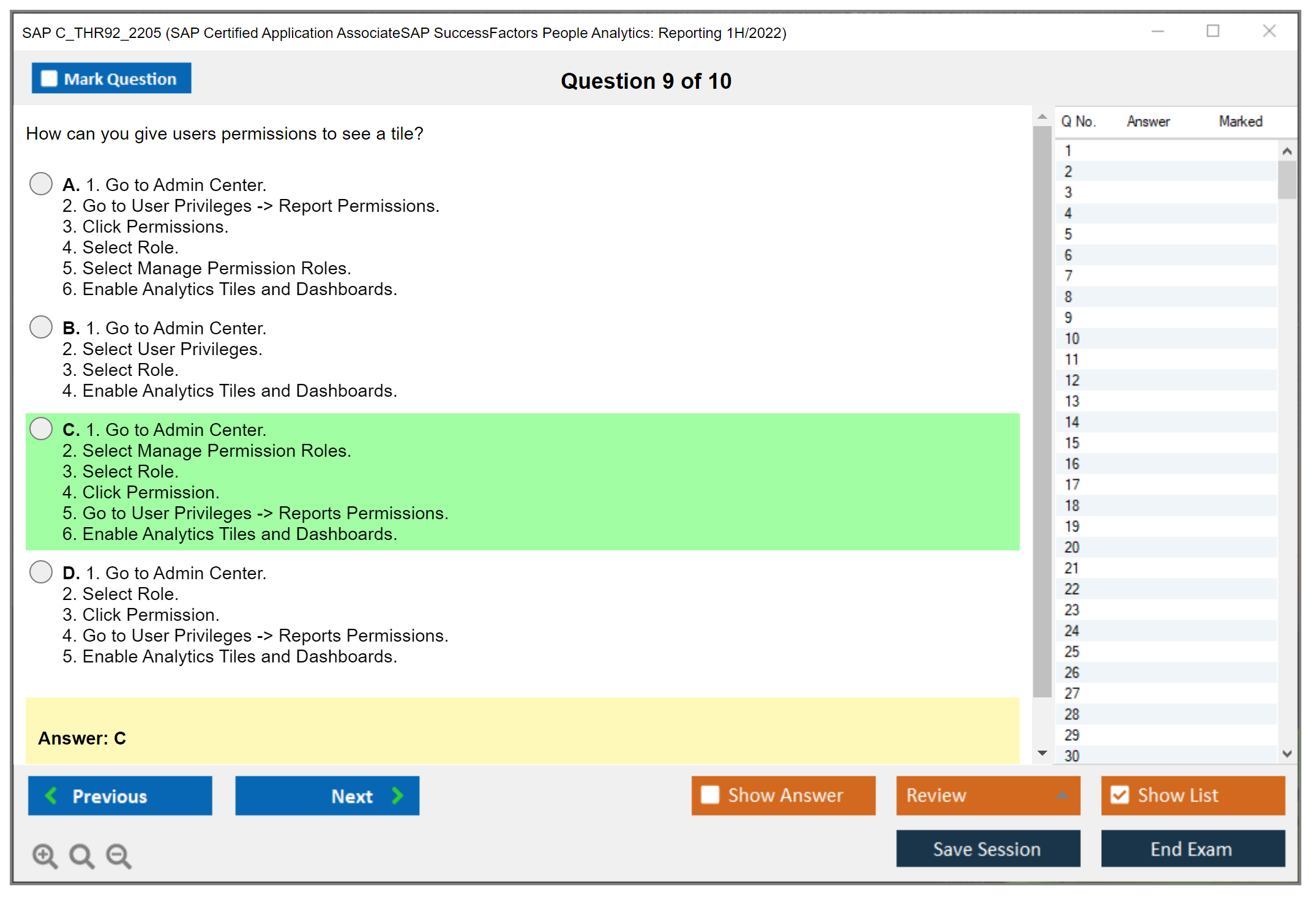Jump to question 21 in list
Screen dimensions: 1316x900
[x=1072, y=568]
